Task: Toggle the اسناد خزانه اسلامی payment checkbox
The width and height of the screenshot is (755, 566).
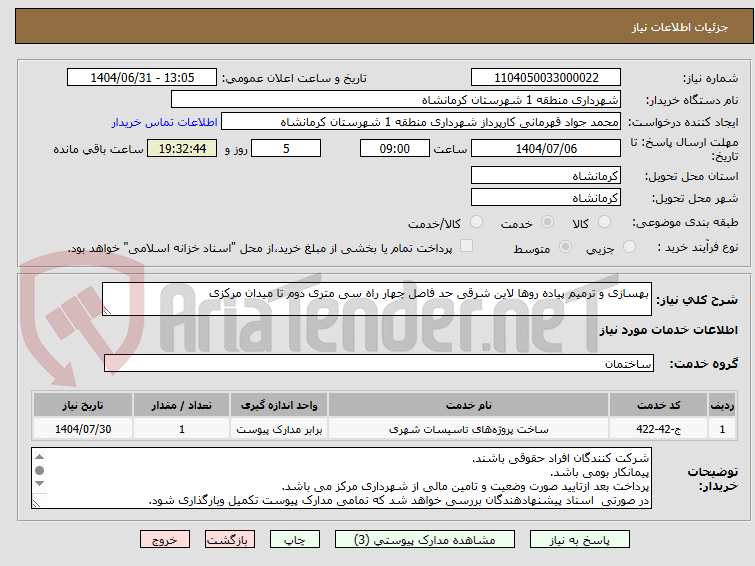Action: pyautogui.click(x=466, y=246)
